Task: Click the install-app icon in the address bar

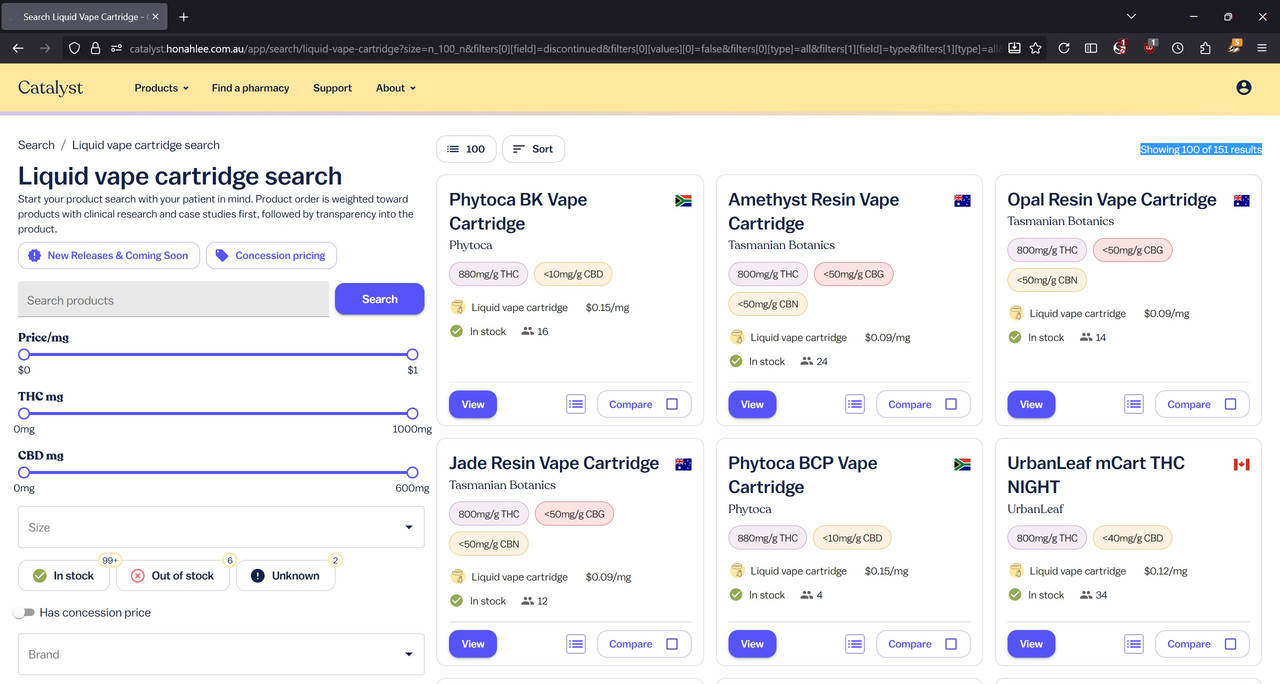Action: [1014, 48]
